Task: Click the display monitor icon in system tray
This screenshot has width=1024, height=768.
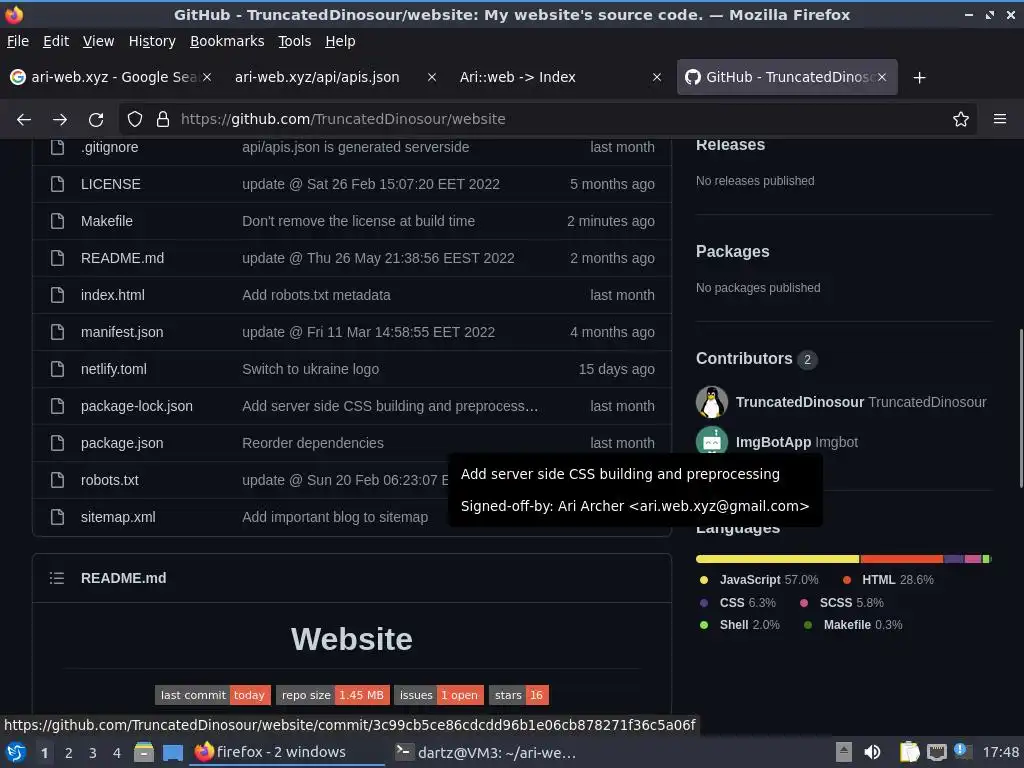Action: [x=936, y=752]
